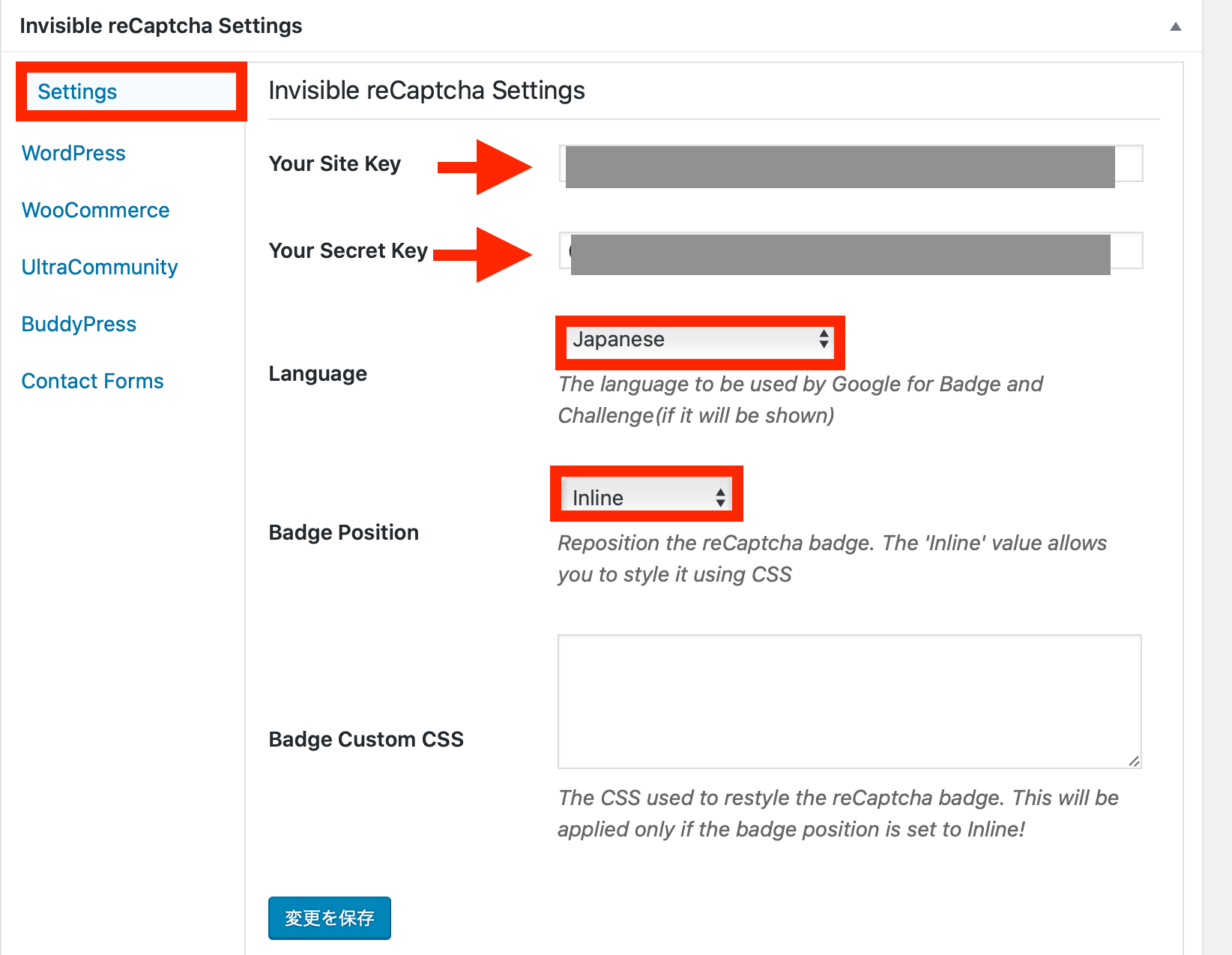Open the Contact Forms tab
Viewport: 1232px width, 955px height.
(92, 381)
